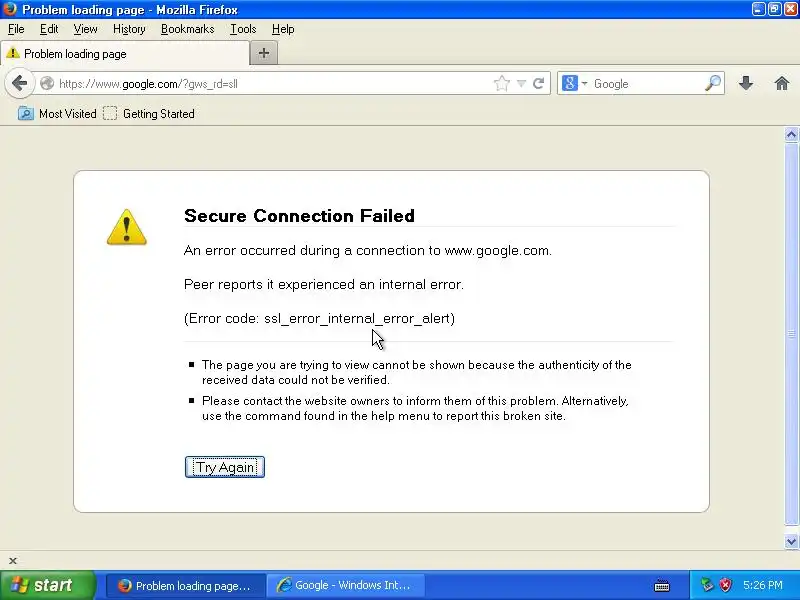Viewport: 800px width, 600px height.
Task: Bookmark this page with the star icon
Action: [x=502, y=83]
